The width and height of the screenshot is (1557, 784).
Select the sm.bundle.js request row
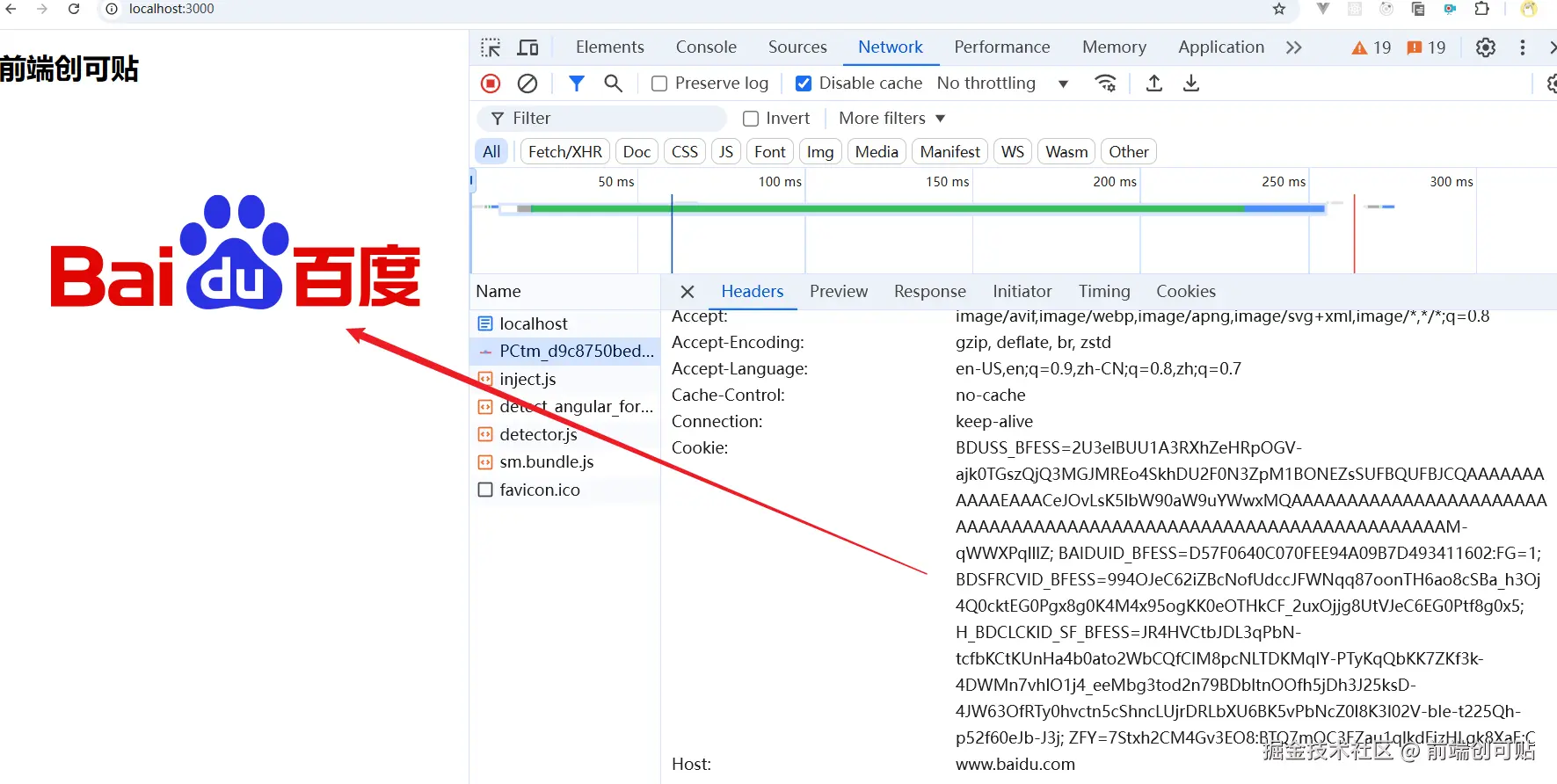(x=565, y=462)
